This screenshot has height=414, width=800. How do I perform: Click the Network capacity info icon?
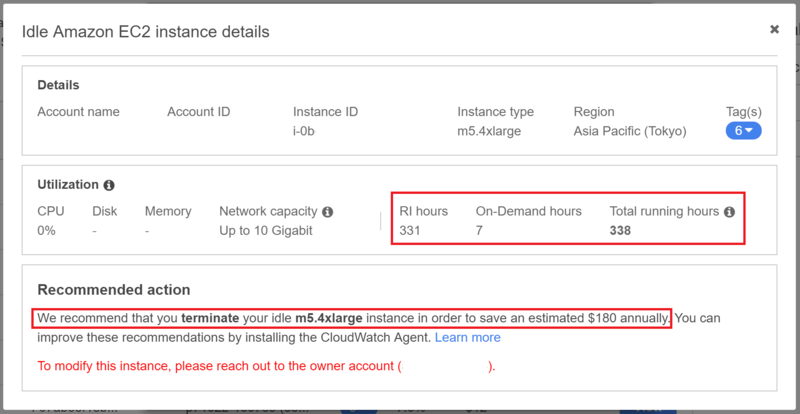(x=328, y=212)
